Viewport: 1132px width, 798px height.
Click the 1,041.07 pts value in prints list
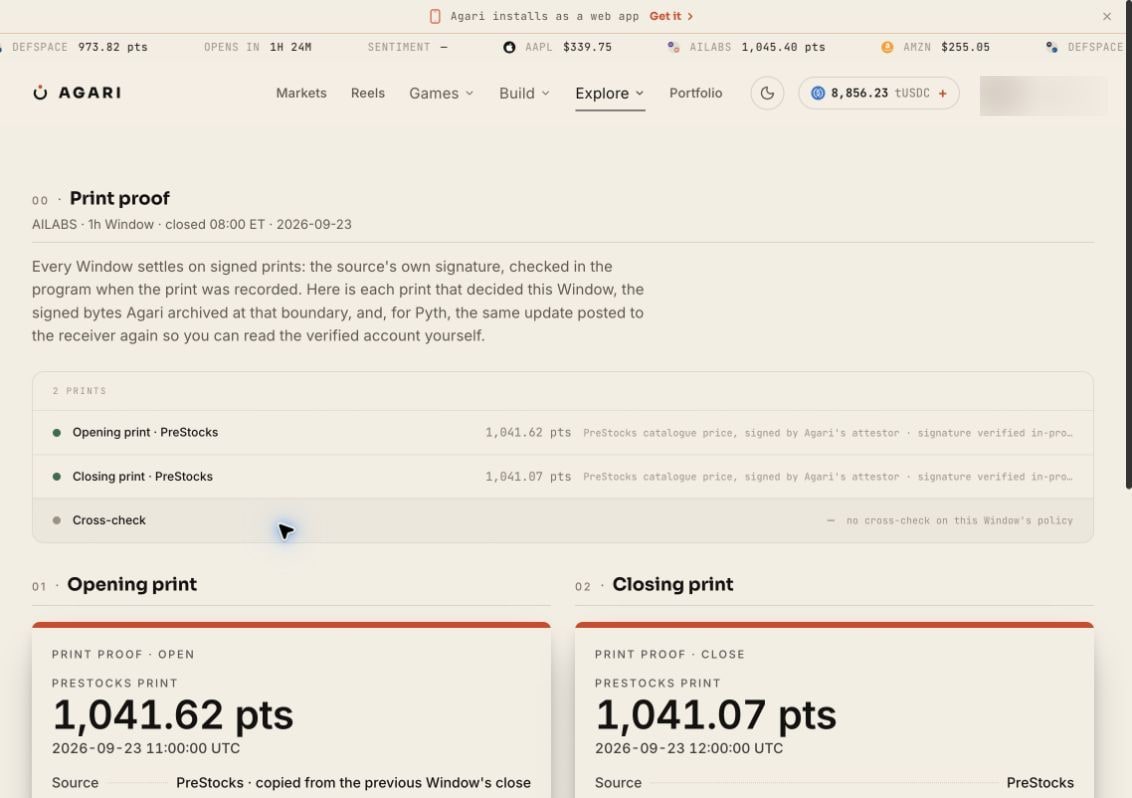point(528,477)
